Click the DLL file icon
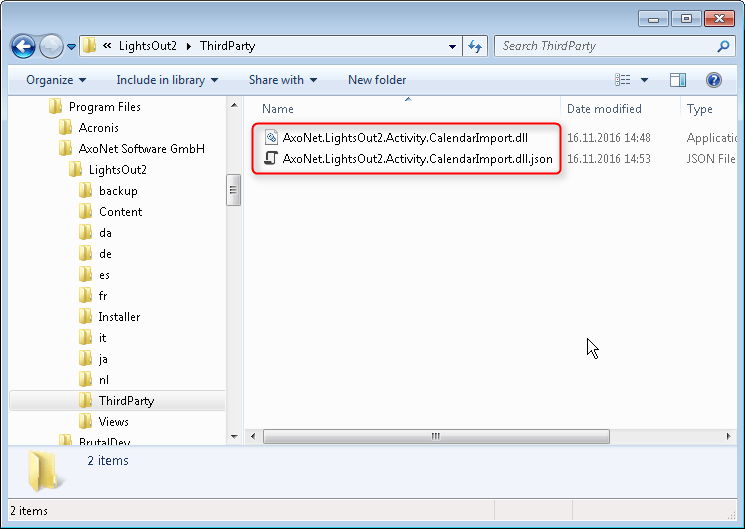Image resolution: width=745 pixels, height=529 pixels. pyautogui.click(x=271, y=138)
